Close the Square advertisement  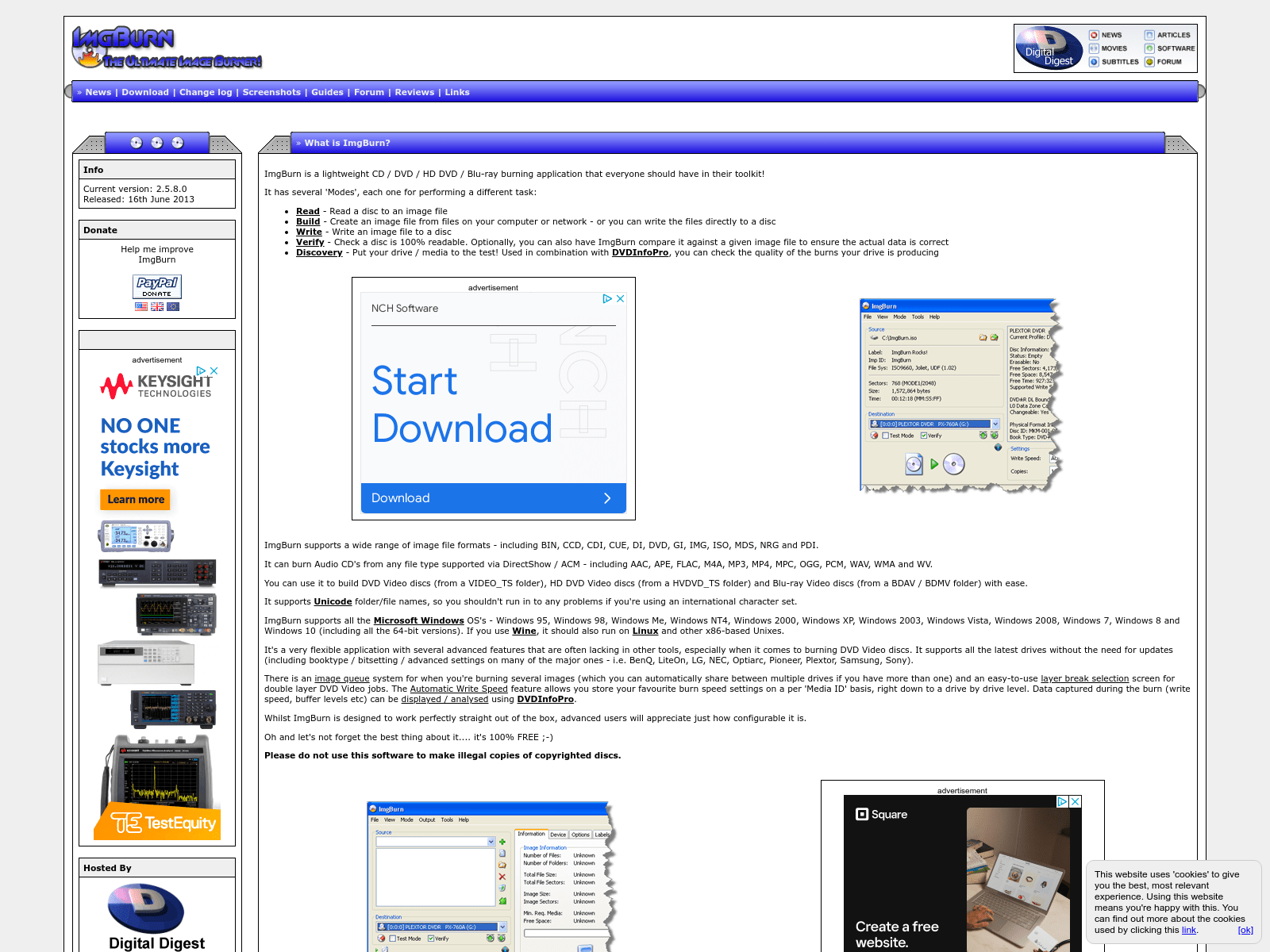click(x=1076, y=802)
